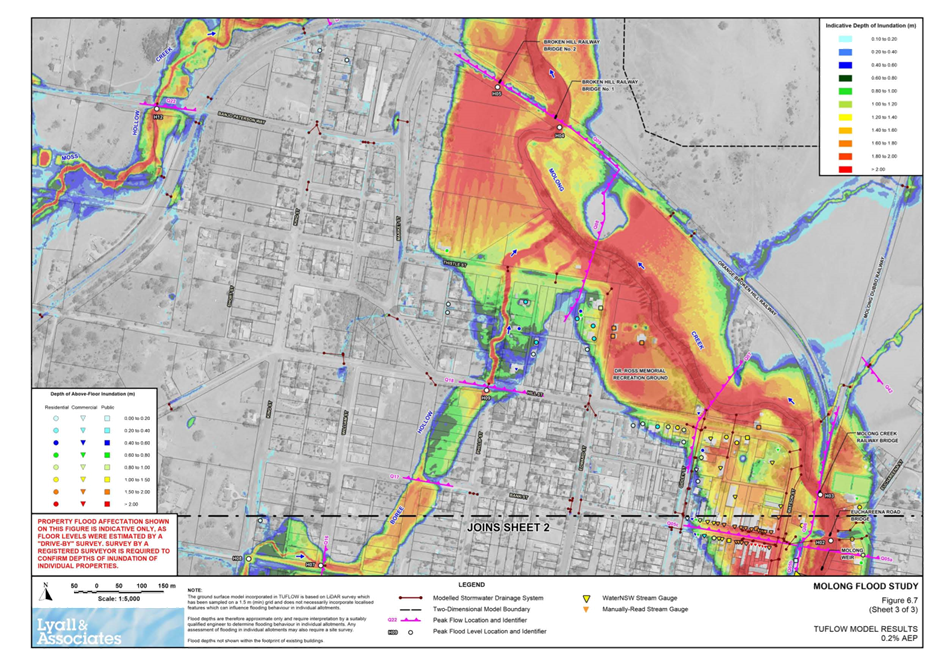The image size is (940, 665).
Task: Click the Residential > 2.00 red circle symbol
Action: coord(56,504)
